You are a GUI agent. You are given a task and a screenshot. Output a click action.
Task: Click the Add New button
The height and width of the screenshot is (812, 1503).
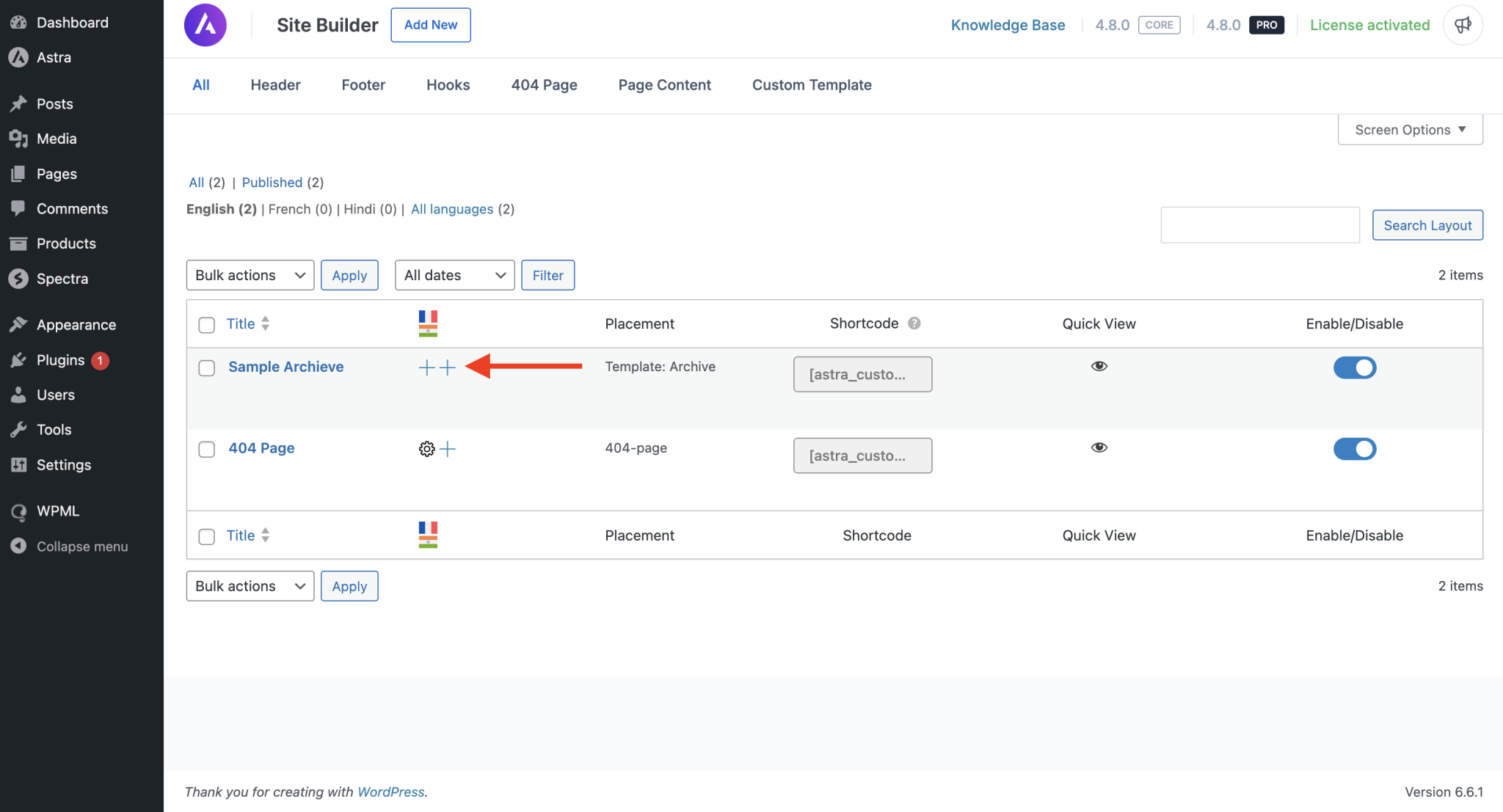point(430,25)
